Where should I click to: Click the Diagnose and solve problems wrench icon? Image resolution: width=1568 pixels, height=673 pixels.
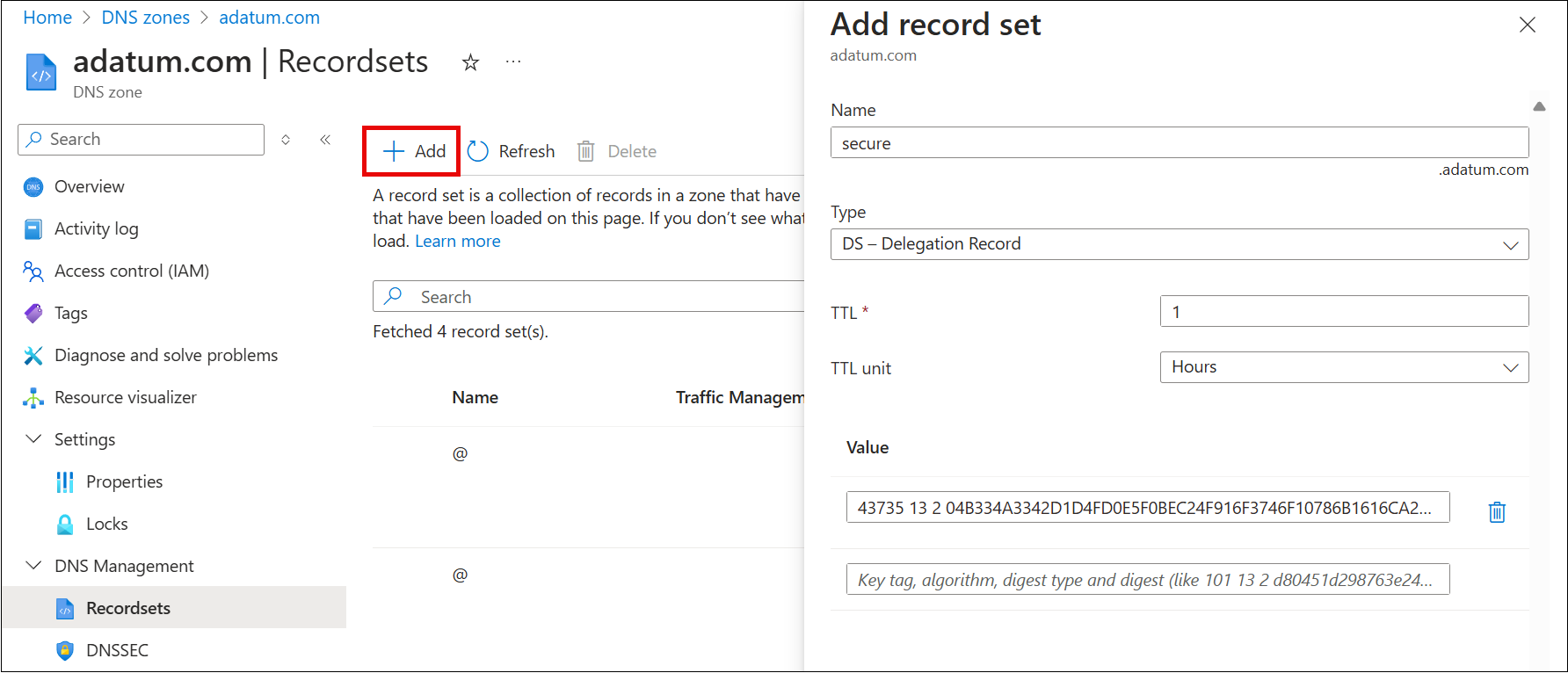click(33, 356)
